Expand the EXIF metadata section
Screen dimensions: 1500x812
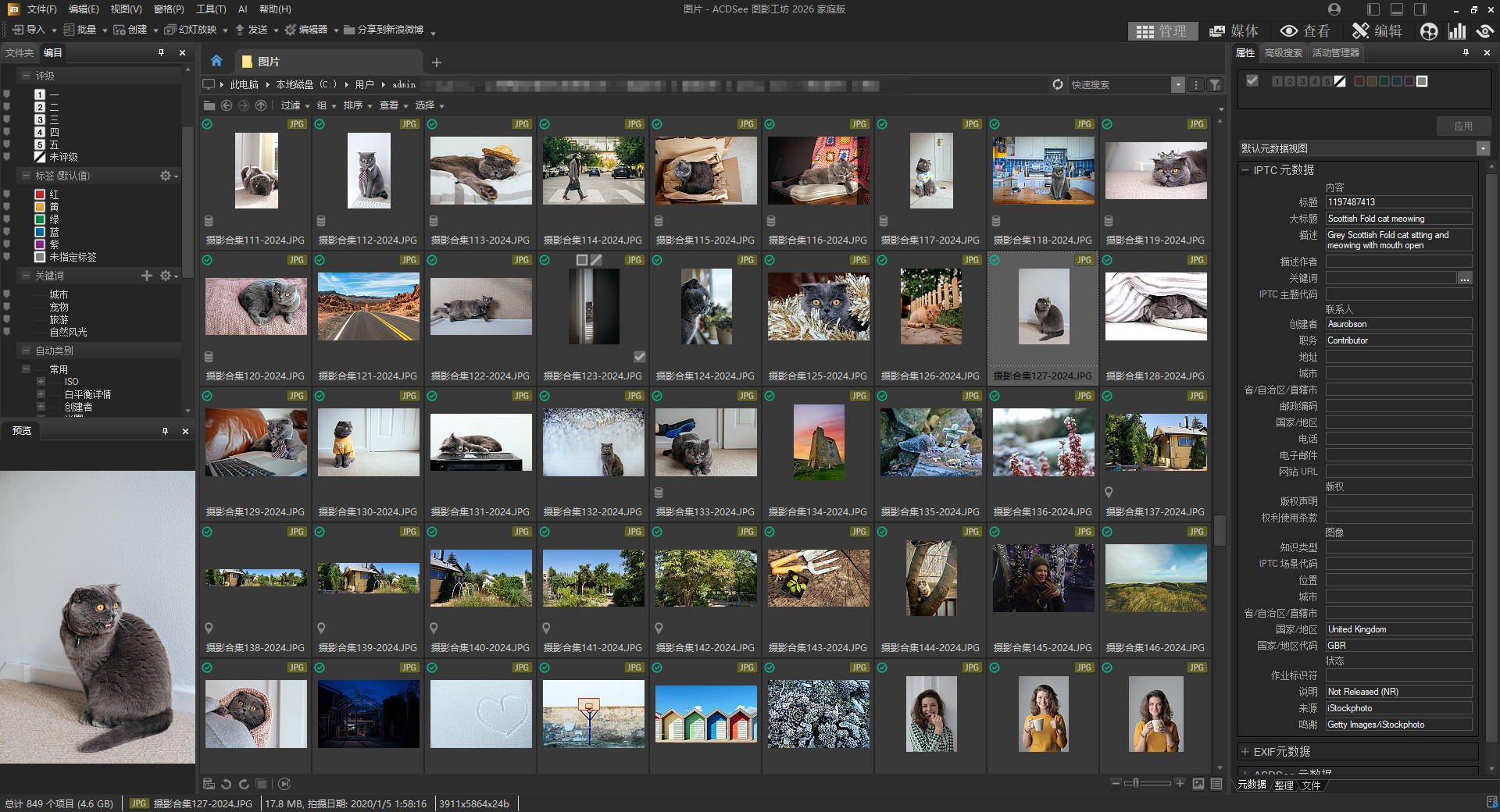(1245, 751)
